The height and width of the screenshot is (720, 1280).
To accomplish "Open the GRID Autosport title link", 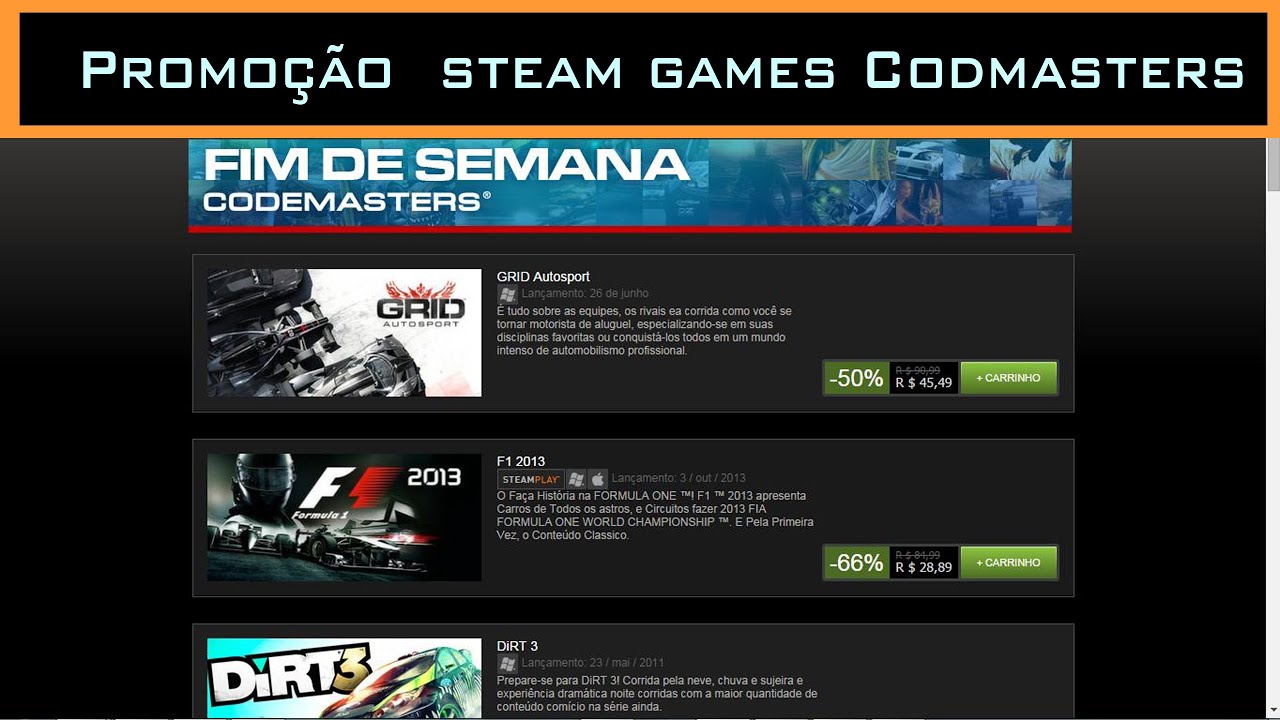I will (x=543, y=276).
